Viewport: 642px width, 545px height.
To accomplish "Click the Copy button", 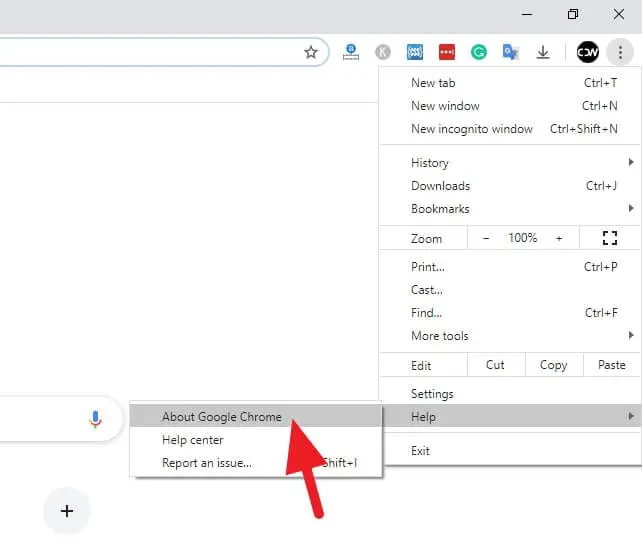I will tap(554, 365).
